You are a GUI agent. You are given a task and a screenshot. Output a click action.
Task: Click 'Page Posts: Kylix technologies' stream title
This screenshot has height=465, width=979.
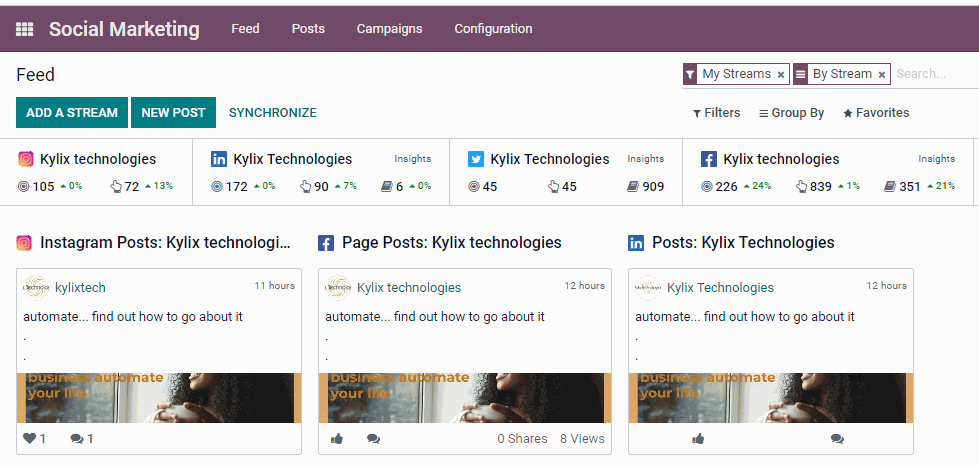click(451, 243)
